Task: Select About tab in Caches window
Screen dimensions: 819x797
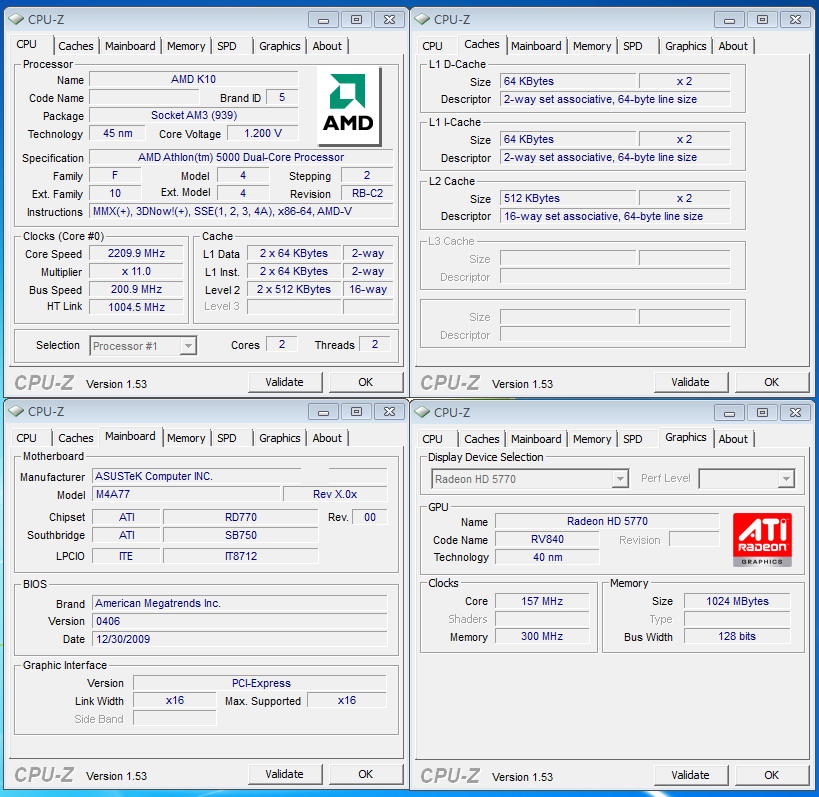Action: pyautogui.click(x=733, y=46)
